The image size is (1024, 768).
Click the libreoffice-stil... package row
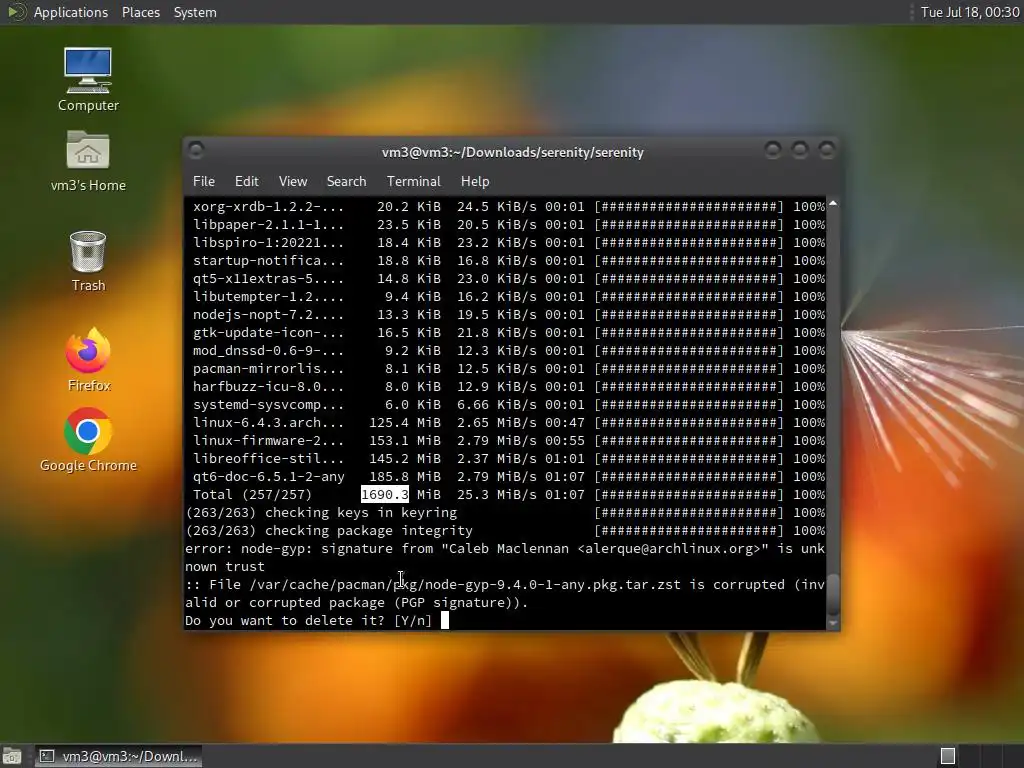tap(508, 458)
